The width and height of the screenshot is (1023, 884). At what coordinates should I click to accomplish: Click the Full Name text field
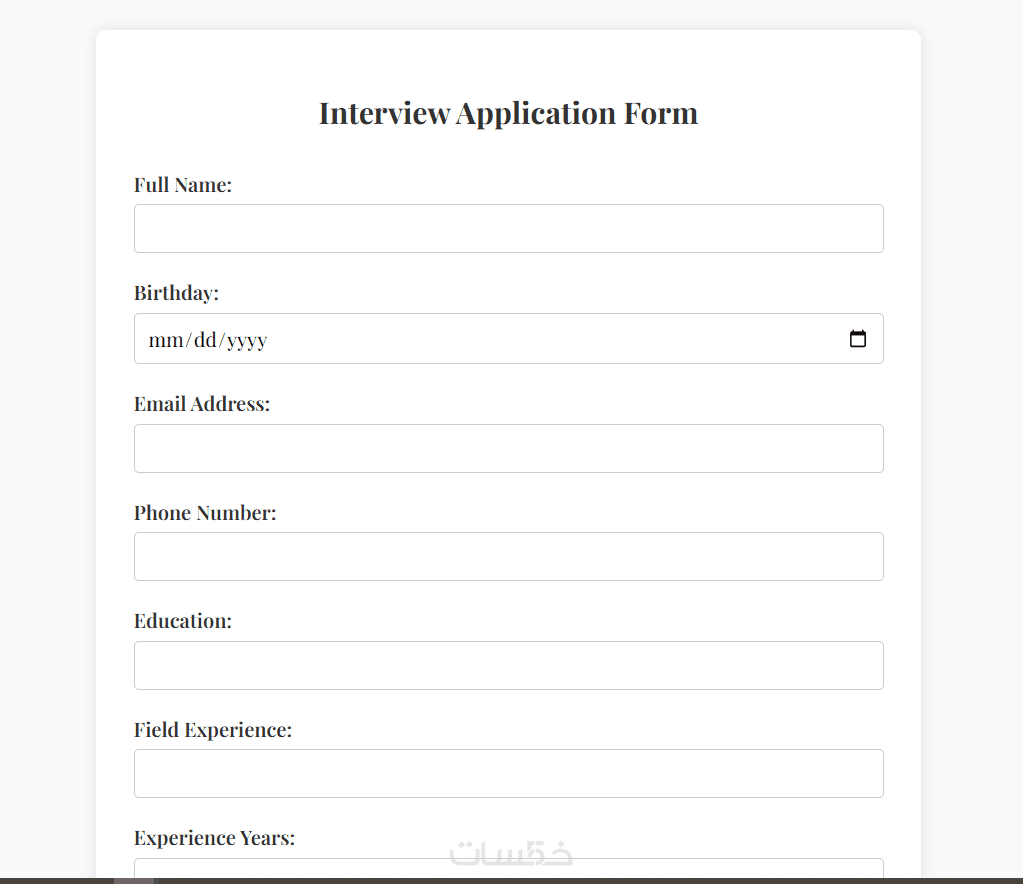[508, 229]
